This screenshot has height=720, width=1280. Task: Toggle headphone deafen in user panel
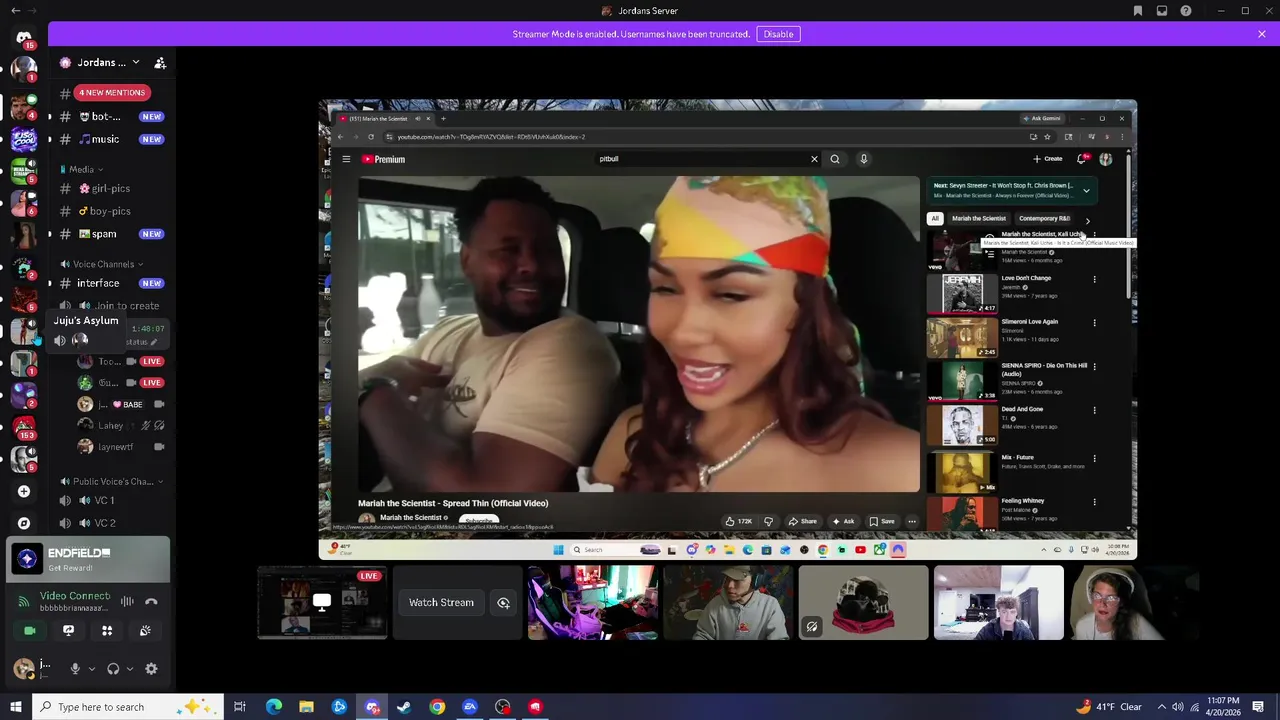pos(113,669)
